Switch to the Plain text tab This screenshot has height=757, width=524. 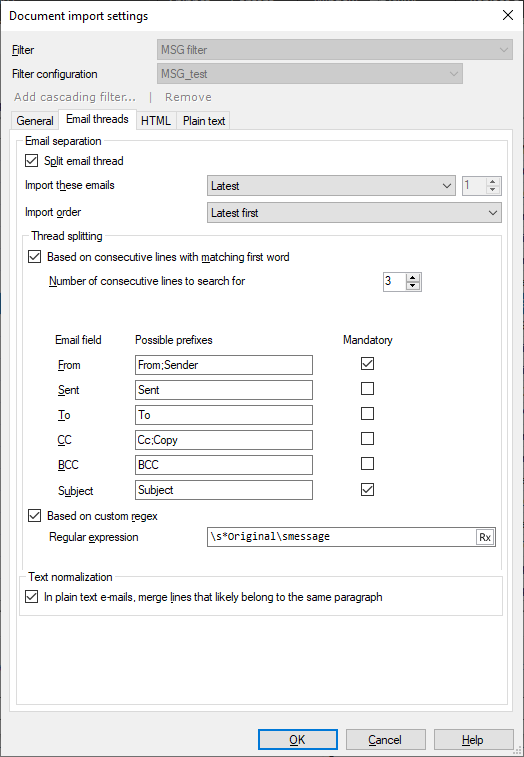[x=204, y=121]
